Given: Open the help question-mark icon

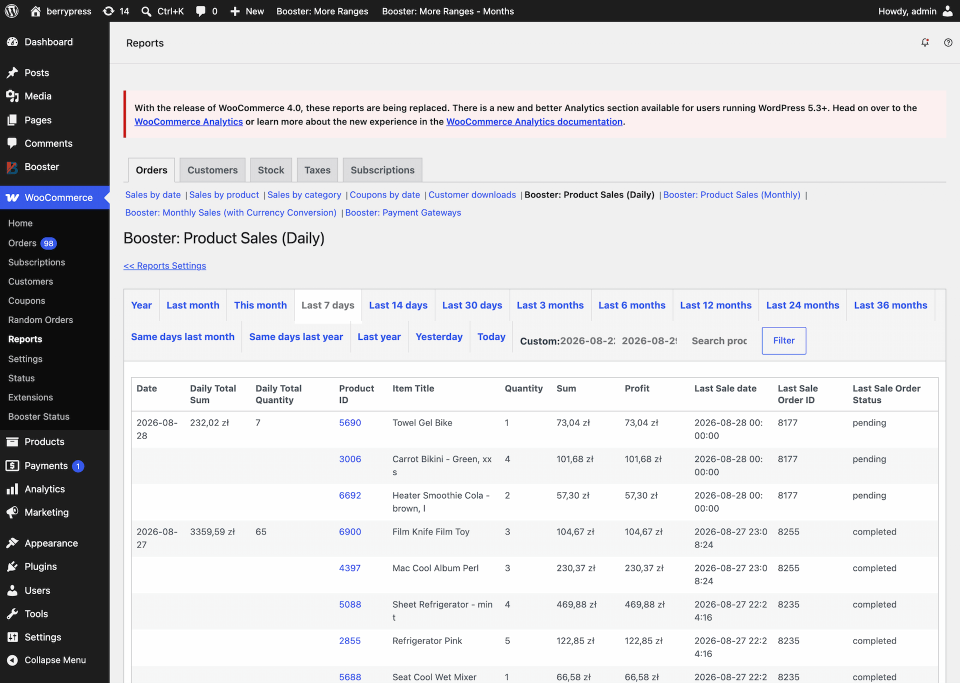Looking at the screenshot, I should click(x=948, y=42).
